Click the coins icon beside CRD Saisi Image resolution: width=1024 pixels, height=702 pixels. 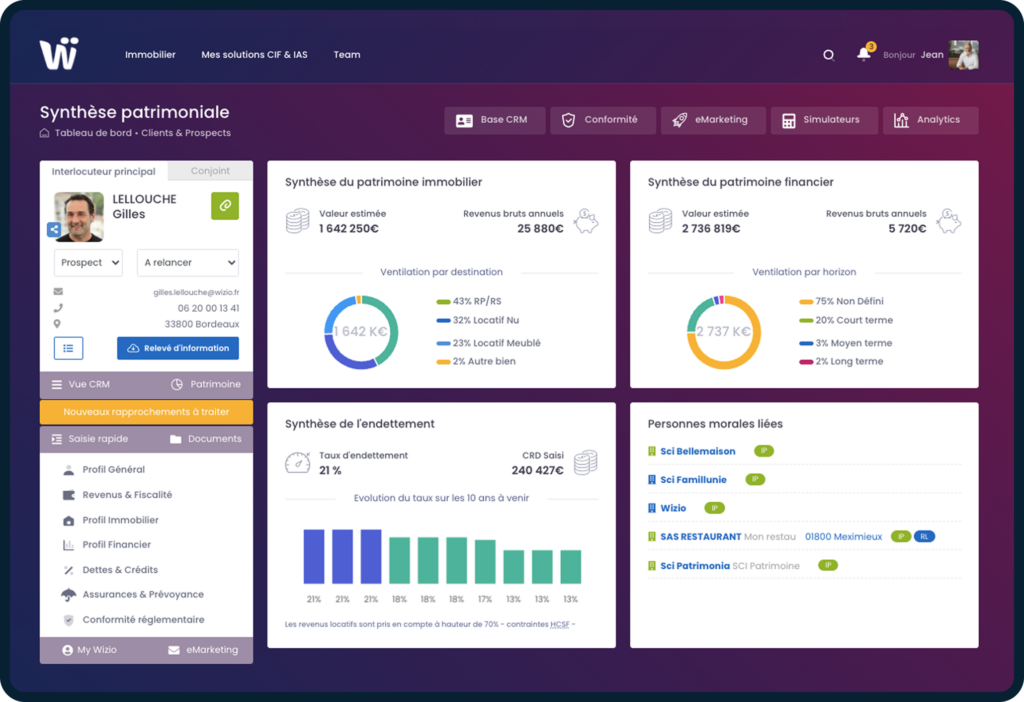586,462
